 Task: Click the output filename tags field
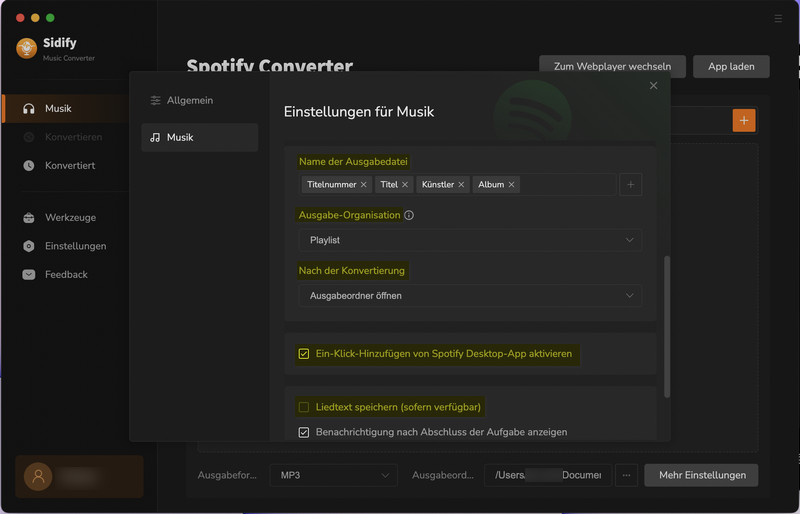[x=457, y=185]
